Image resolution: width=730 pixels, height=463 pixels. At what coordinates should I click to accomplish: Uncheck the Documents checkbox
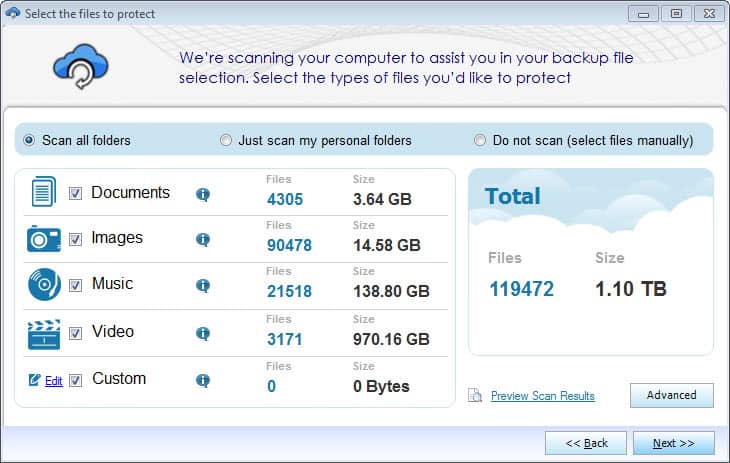[75, 193]
